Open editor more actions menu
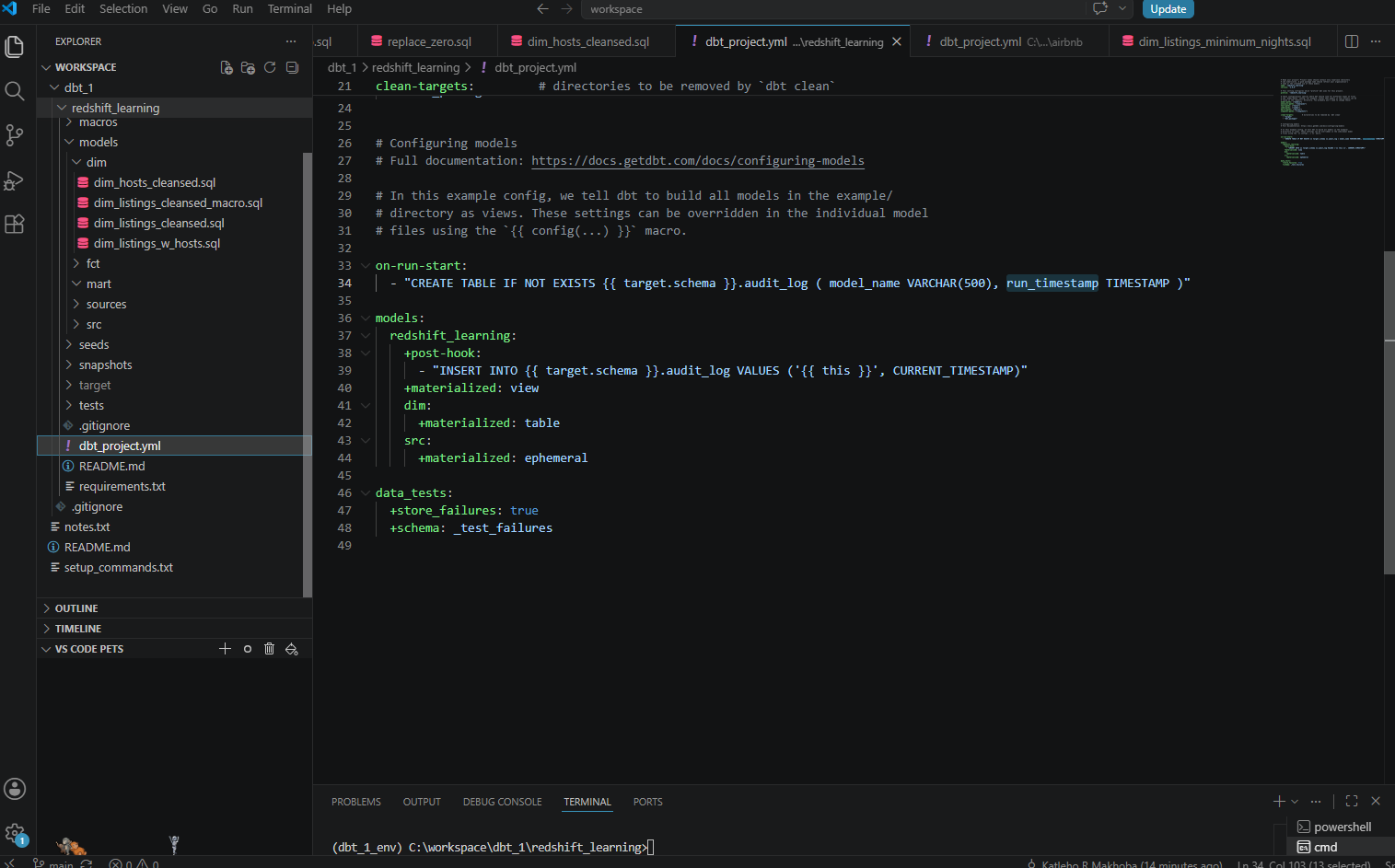Screen dimensions: 1395x868 1376,41
